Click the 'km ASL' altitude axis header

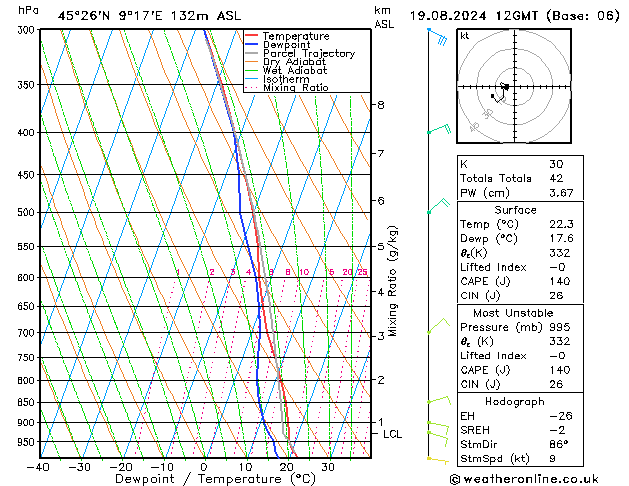(384, 17)
